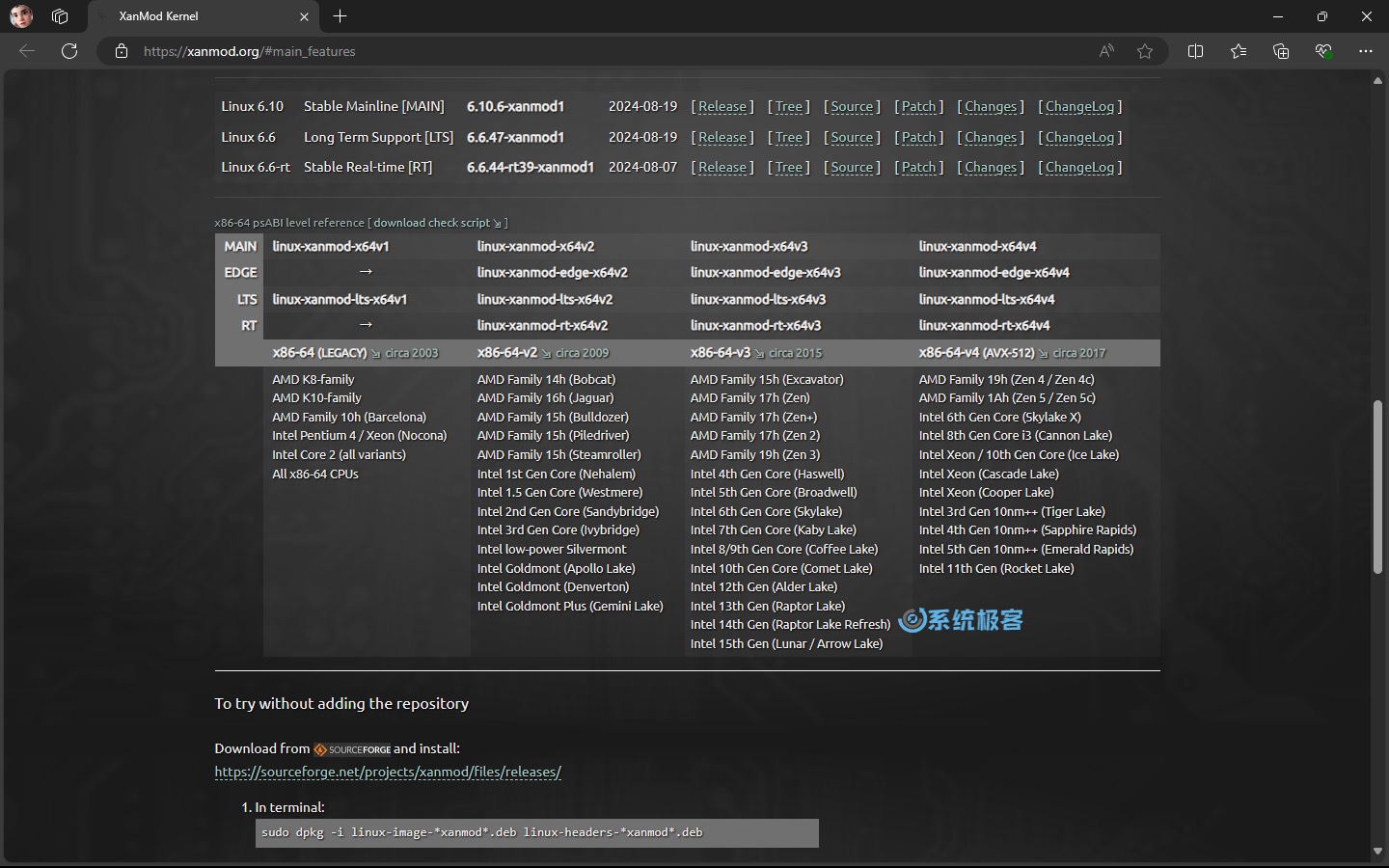Image resolution: width=1389 pixels, height=868 pixels.
Task: Open a new tab with plus button
Action: pyautogui.click(x=340, y=16)
